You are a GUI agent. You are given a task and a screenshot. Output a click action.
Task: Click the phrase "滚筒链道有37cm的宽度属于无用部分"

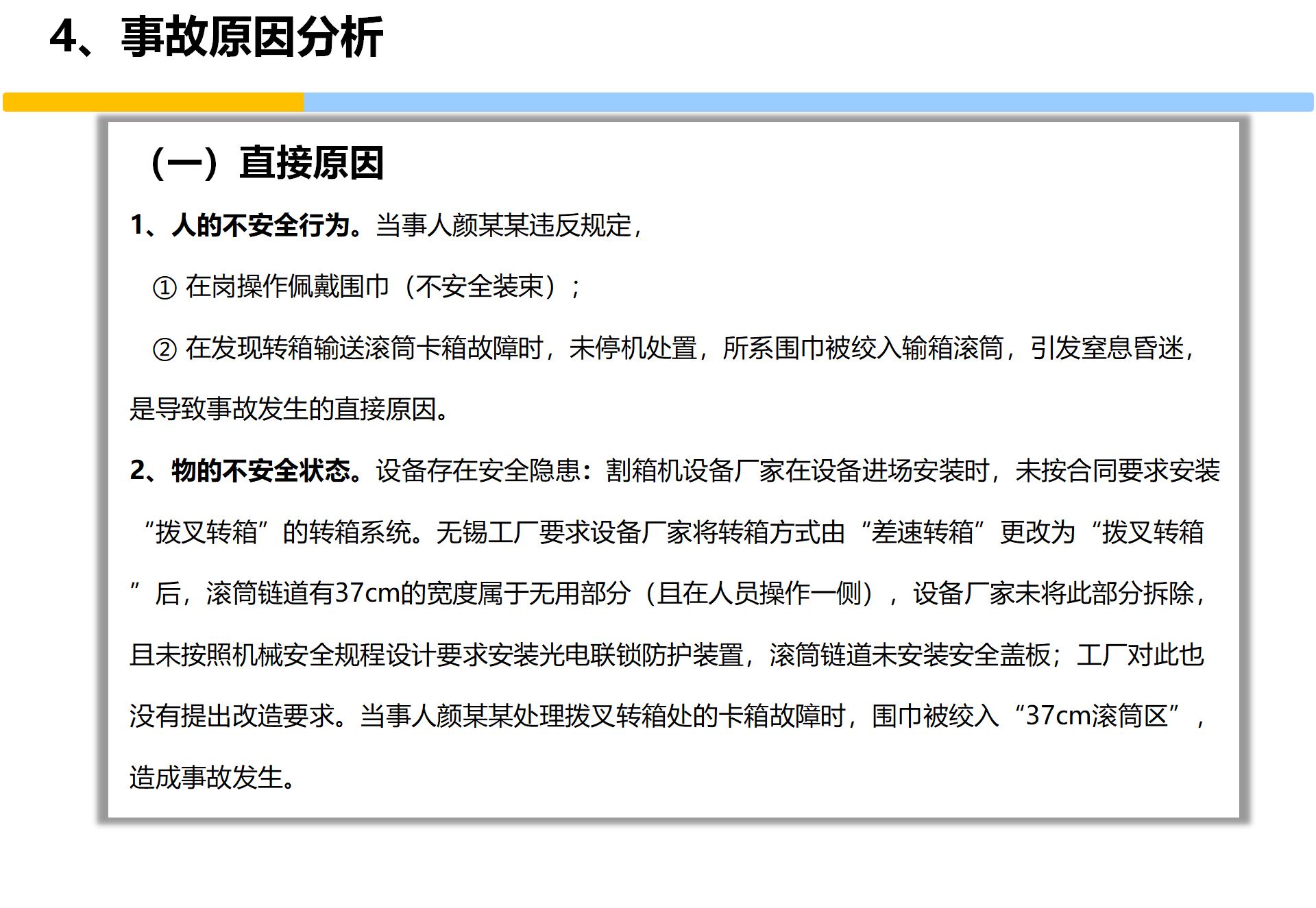click(x=418, y=593)
